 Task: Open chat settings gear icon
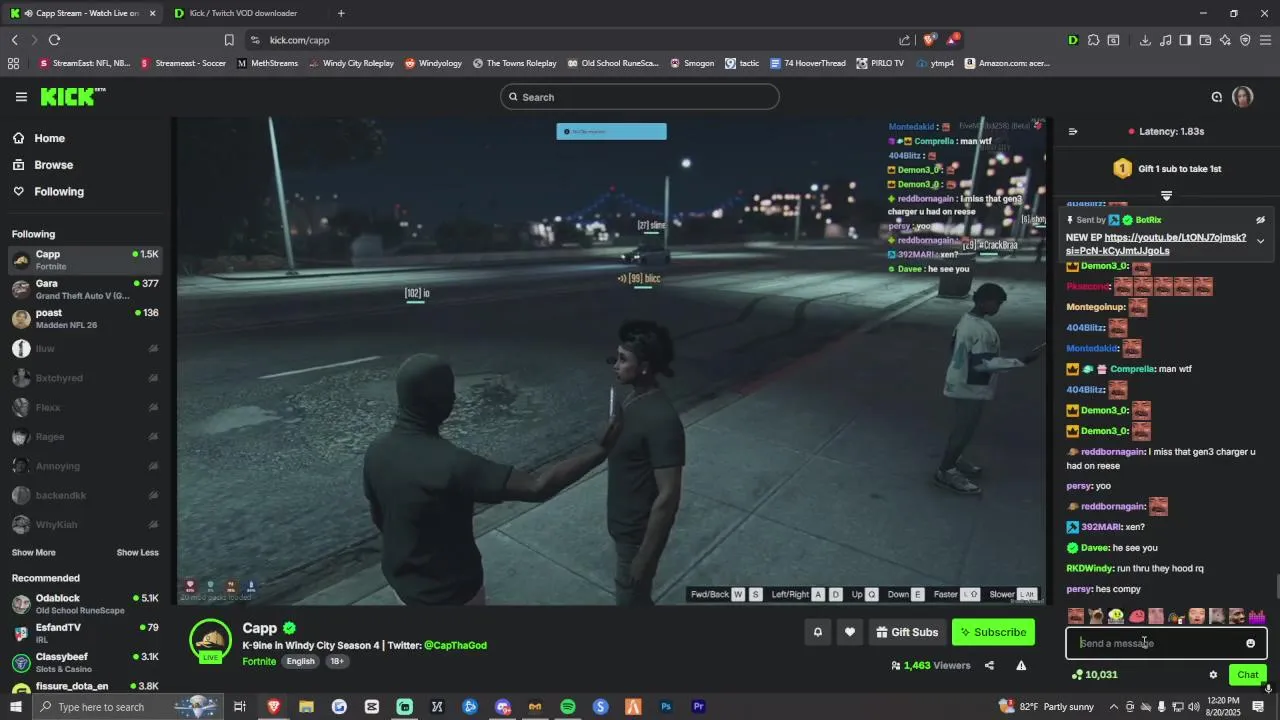coord(1213,675)
